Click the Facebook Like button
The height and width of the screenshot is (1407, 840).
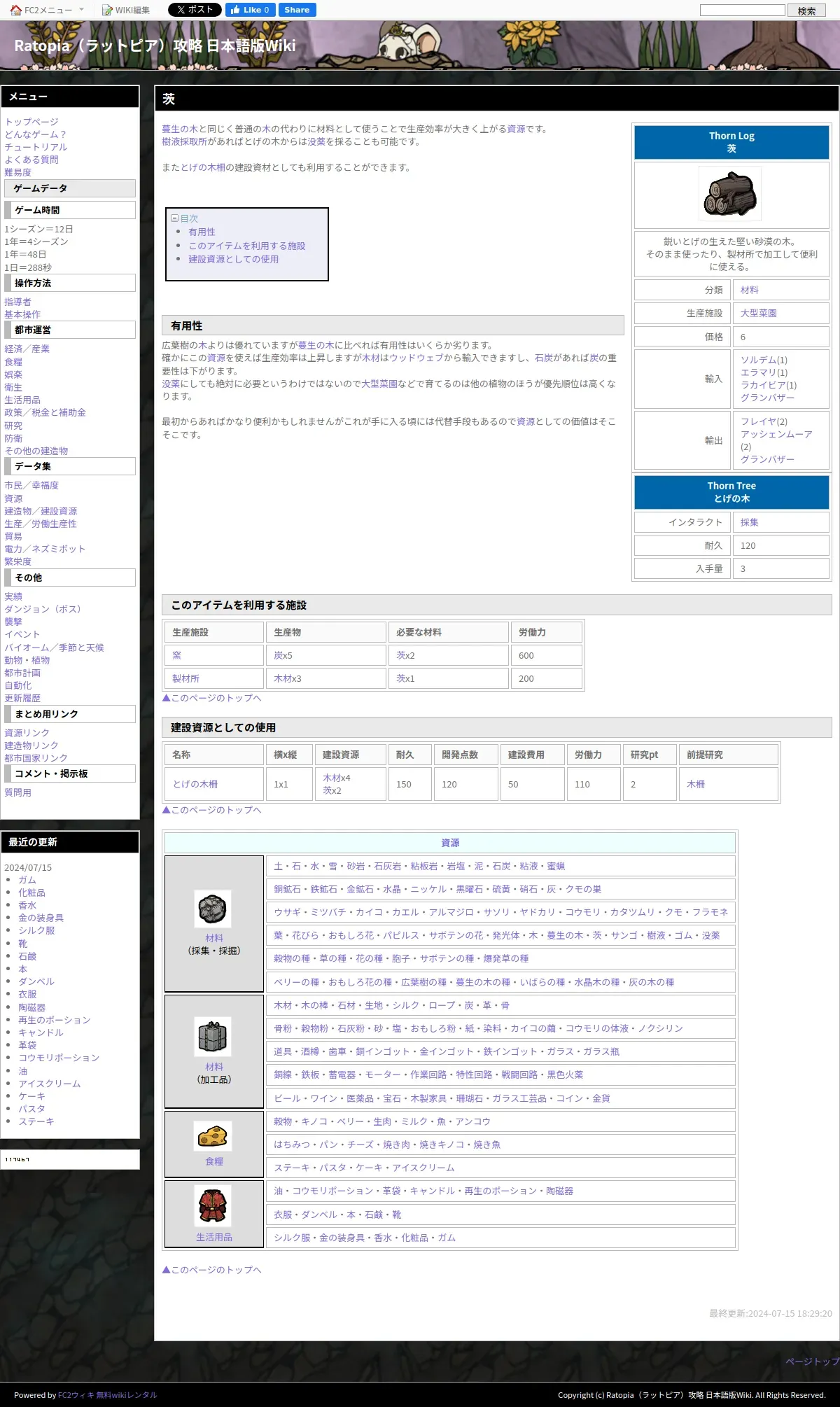click(x=250, y=10)
